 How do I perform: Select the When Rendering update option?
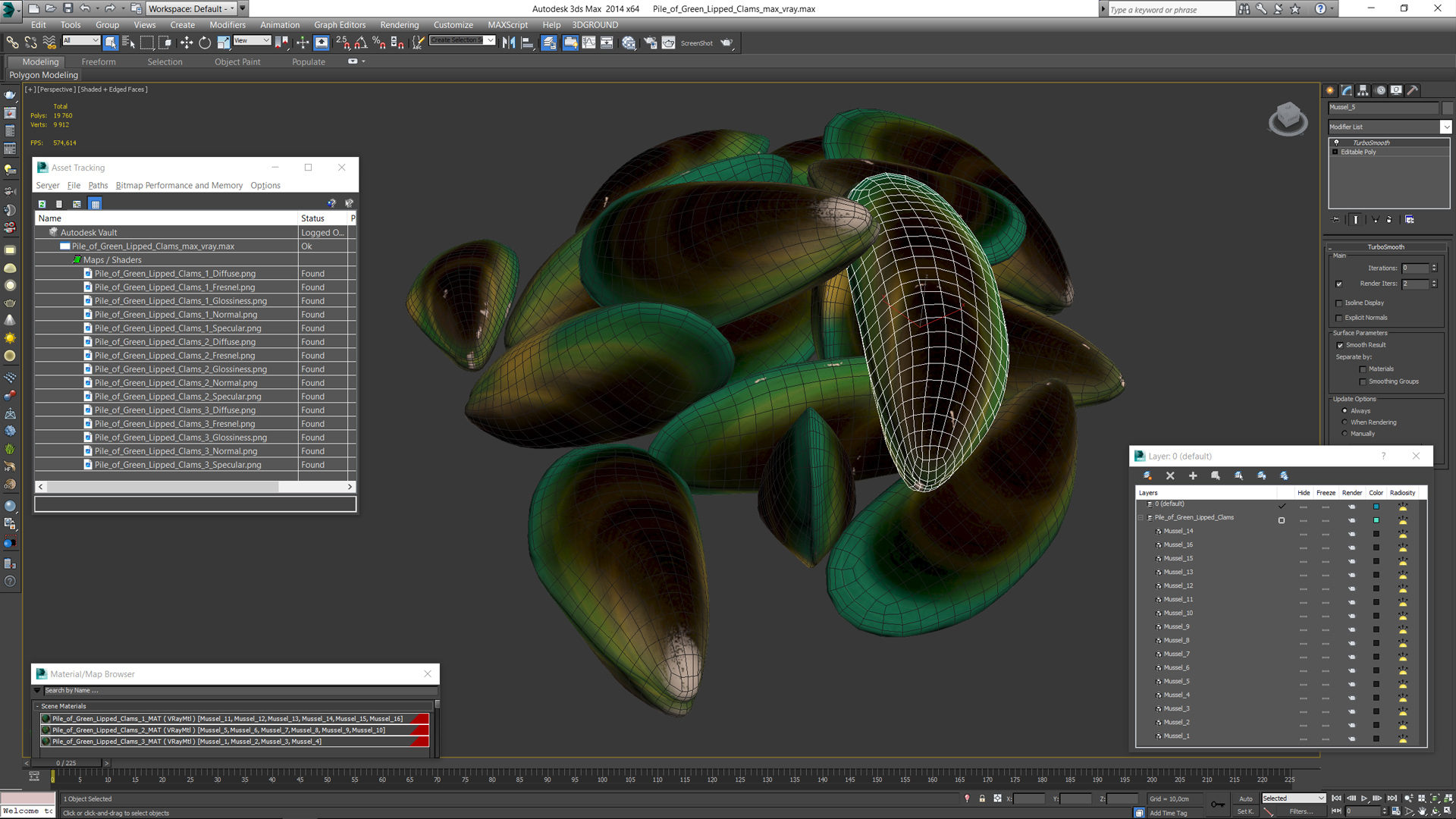point(1345,422)
